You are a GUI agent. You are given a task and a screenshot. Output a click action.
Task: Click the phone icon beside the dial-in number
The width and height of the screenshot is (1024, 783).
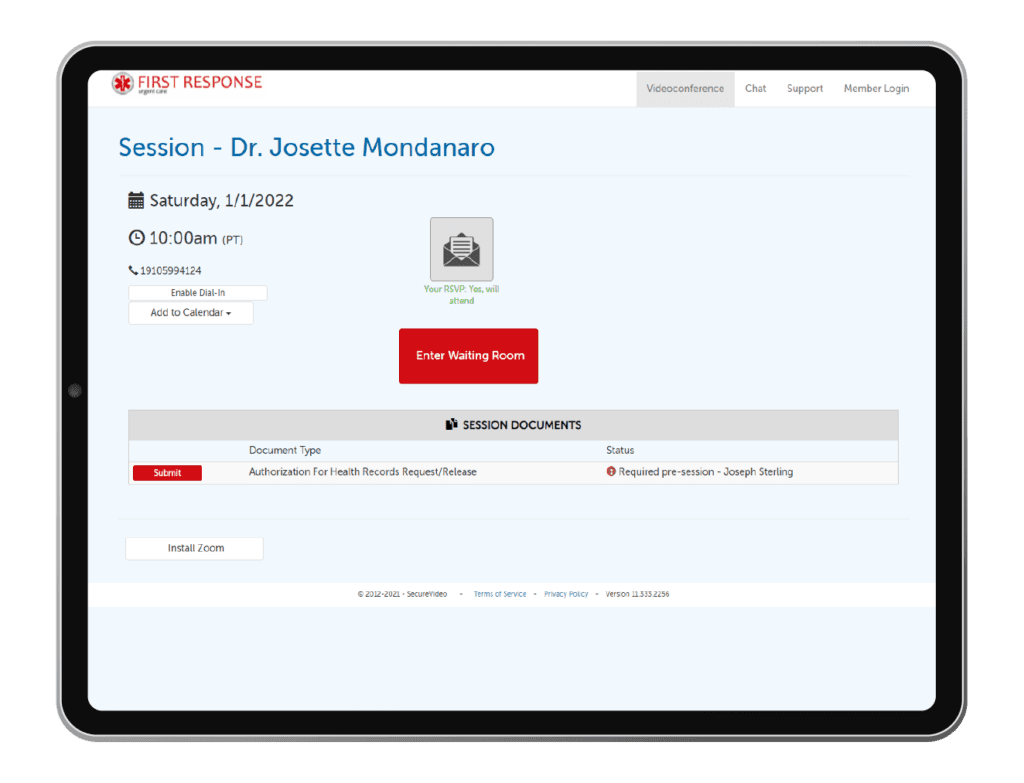pyautogui.click(x=131, y=269)
